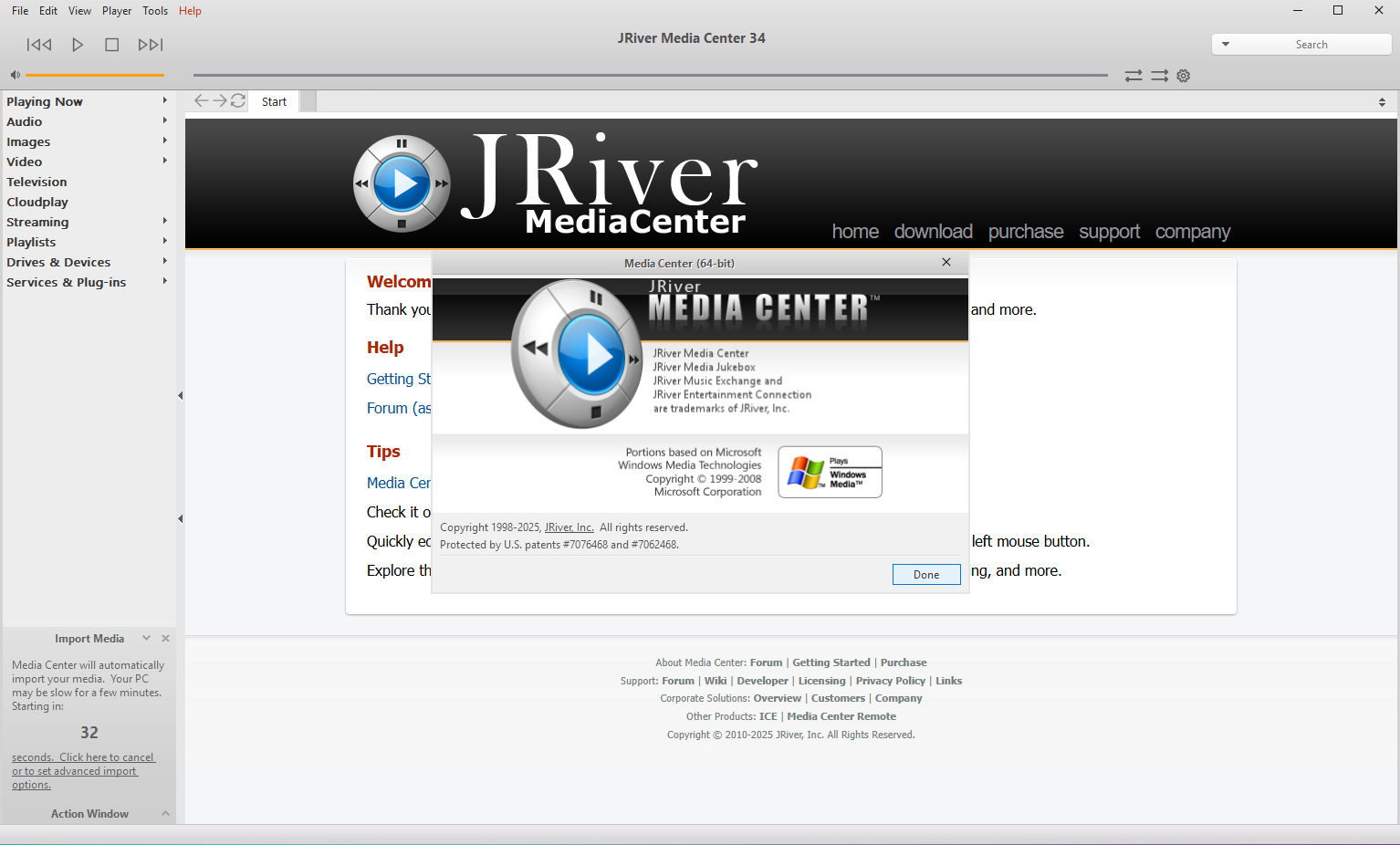Open the Help menu
The height and width of the screenshot is (845, 1400).
click(190, 11)
